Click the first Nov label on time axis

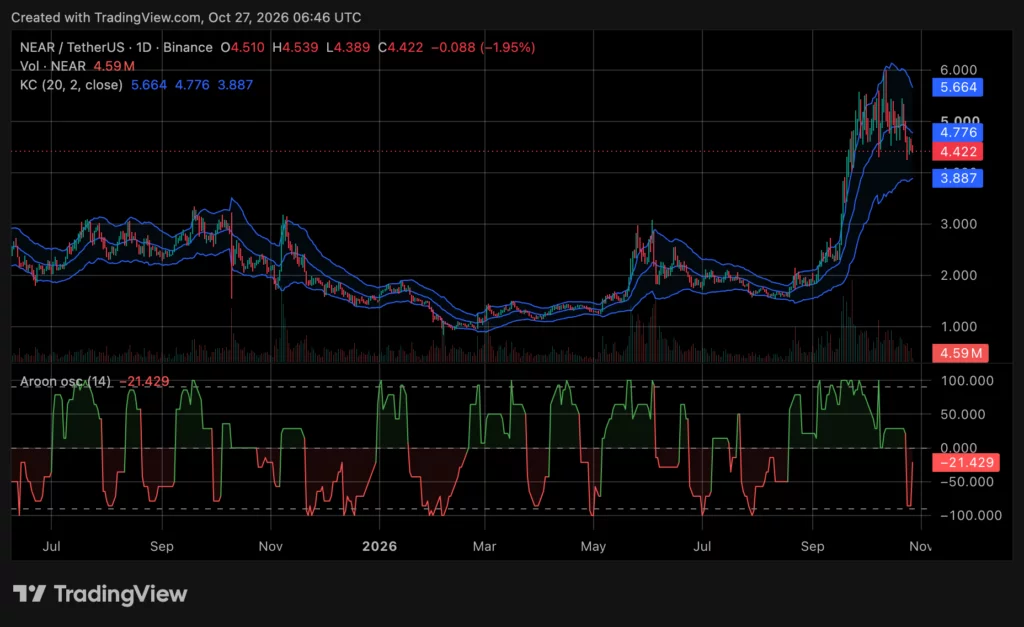click(x=270, y=546)
